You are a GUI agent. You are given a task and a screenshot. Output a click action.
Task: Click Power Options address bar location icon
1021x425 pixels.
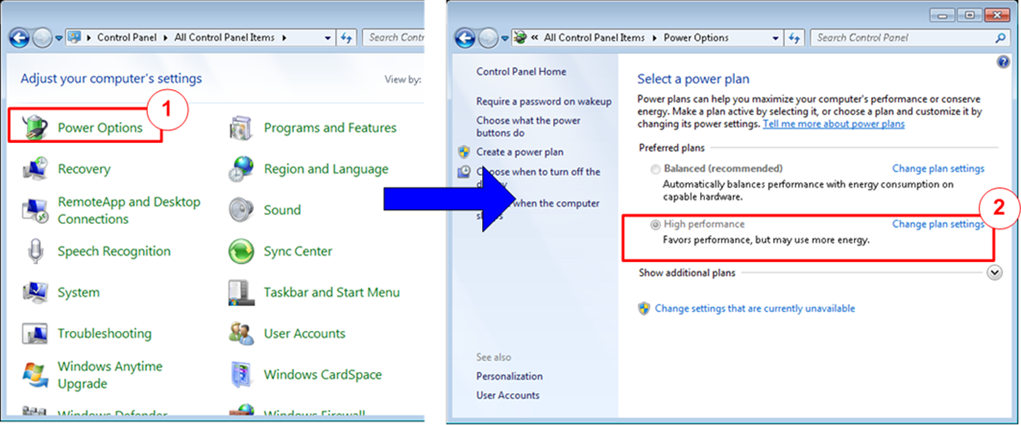click(x=520, y=38)
